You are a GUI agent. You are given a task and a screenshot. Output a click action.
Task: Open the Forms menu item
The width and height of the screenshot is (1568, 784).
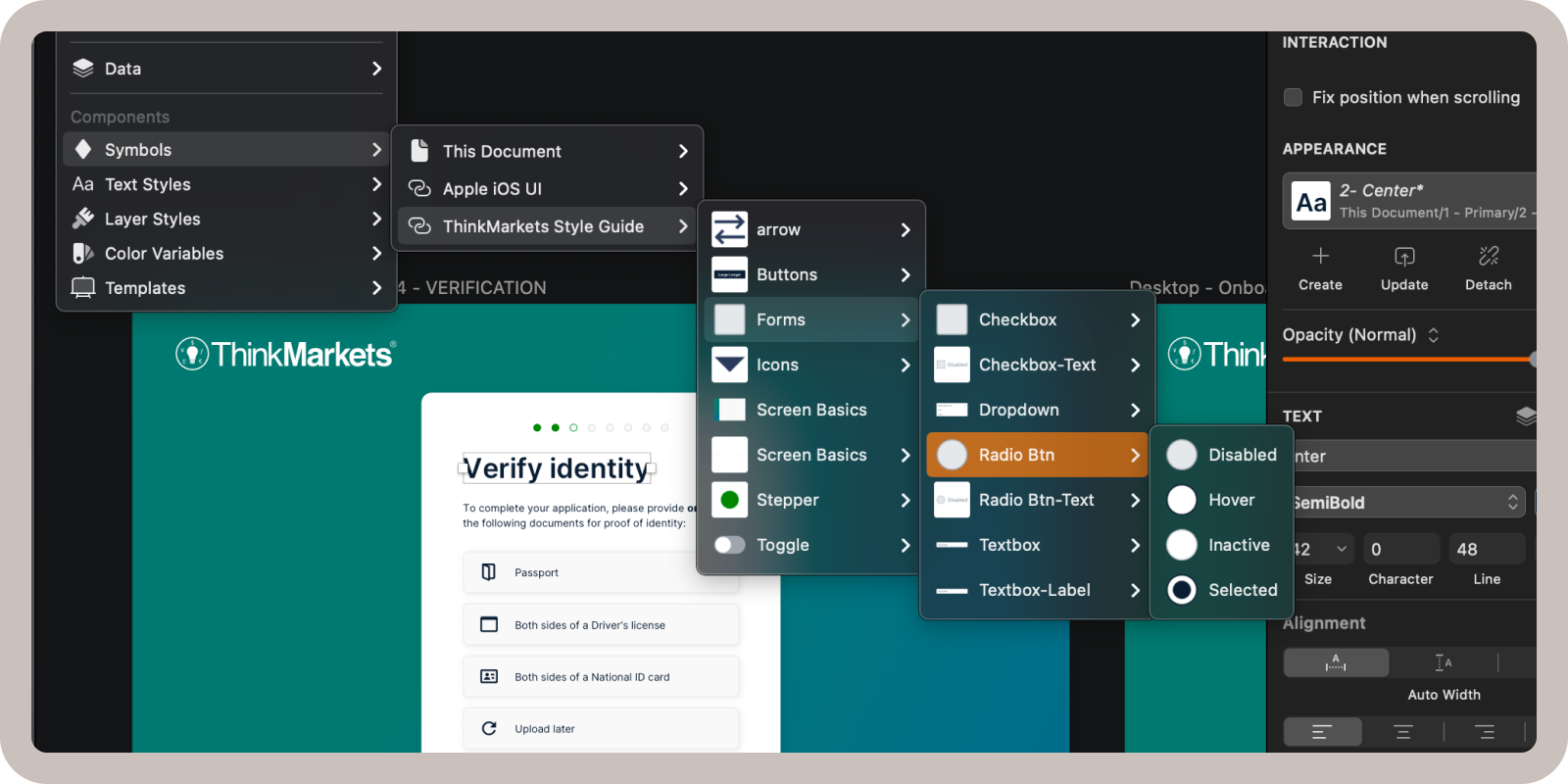click(x=810, y=319)
